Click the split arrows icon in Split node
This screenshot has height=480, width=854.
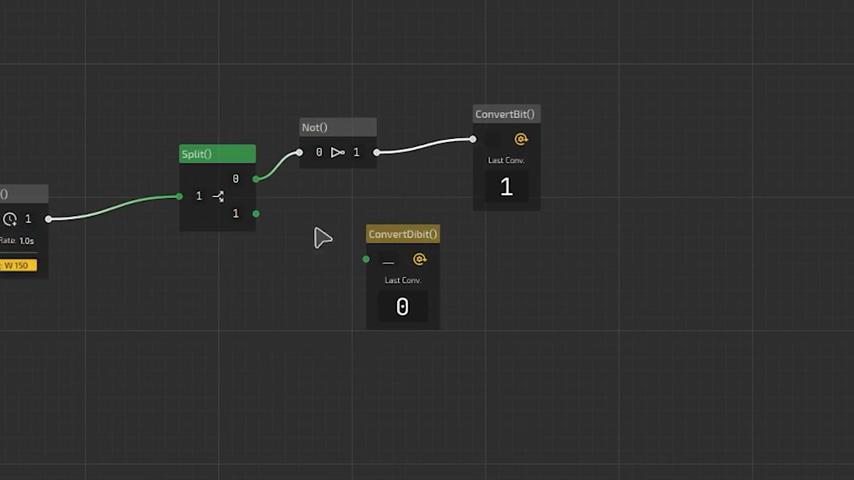(x=218, y=196)
